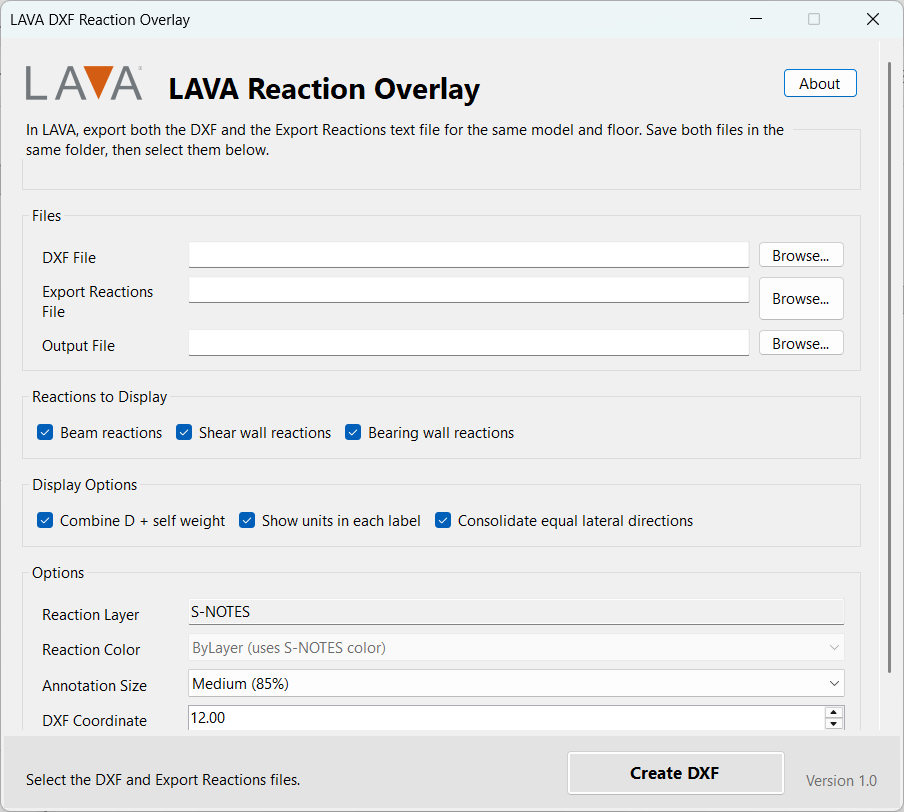Click the 'Reaction Layer' label
This screenshot has height=812, width=904.
pos(91,615)
